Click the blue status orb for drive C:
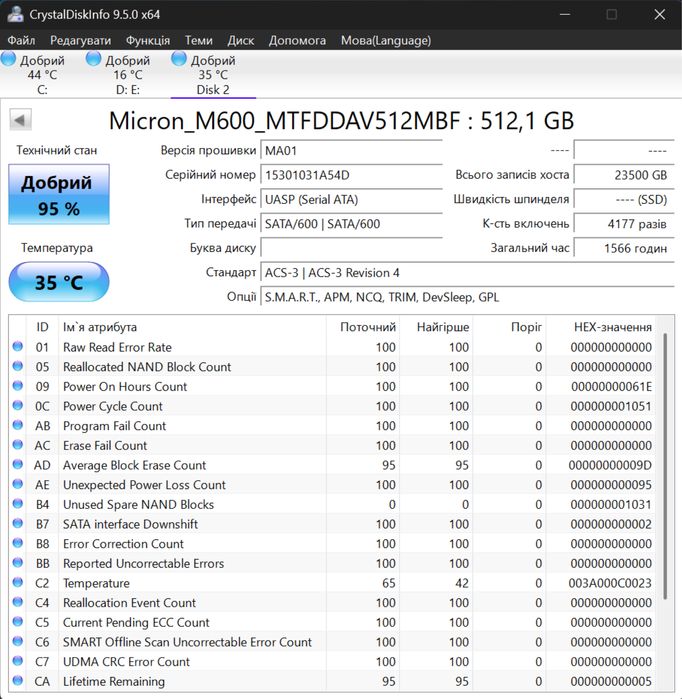 8,59
